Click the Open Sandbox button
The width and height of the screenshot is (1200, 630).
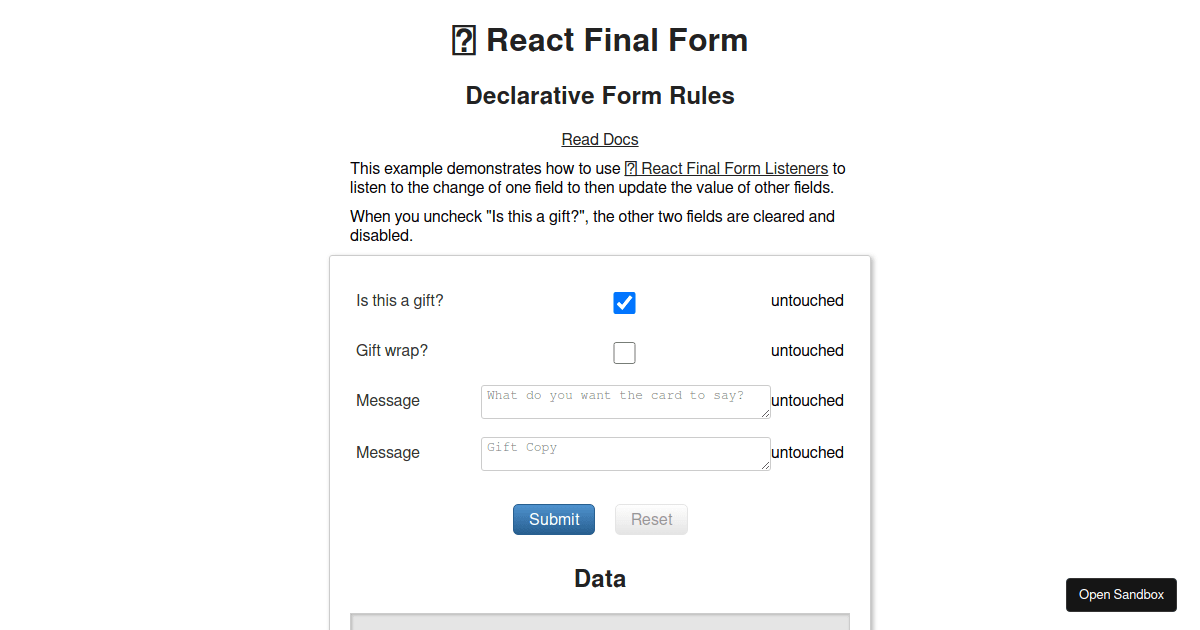click(1121, 594)
